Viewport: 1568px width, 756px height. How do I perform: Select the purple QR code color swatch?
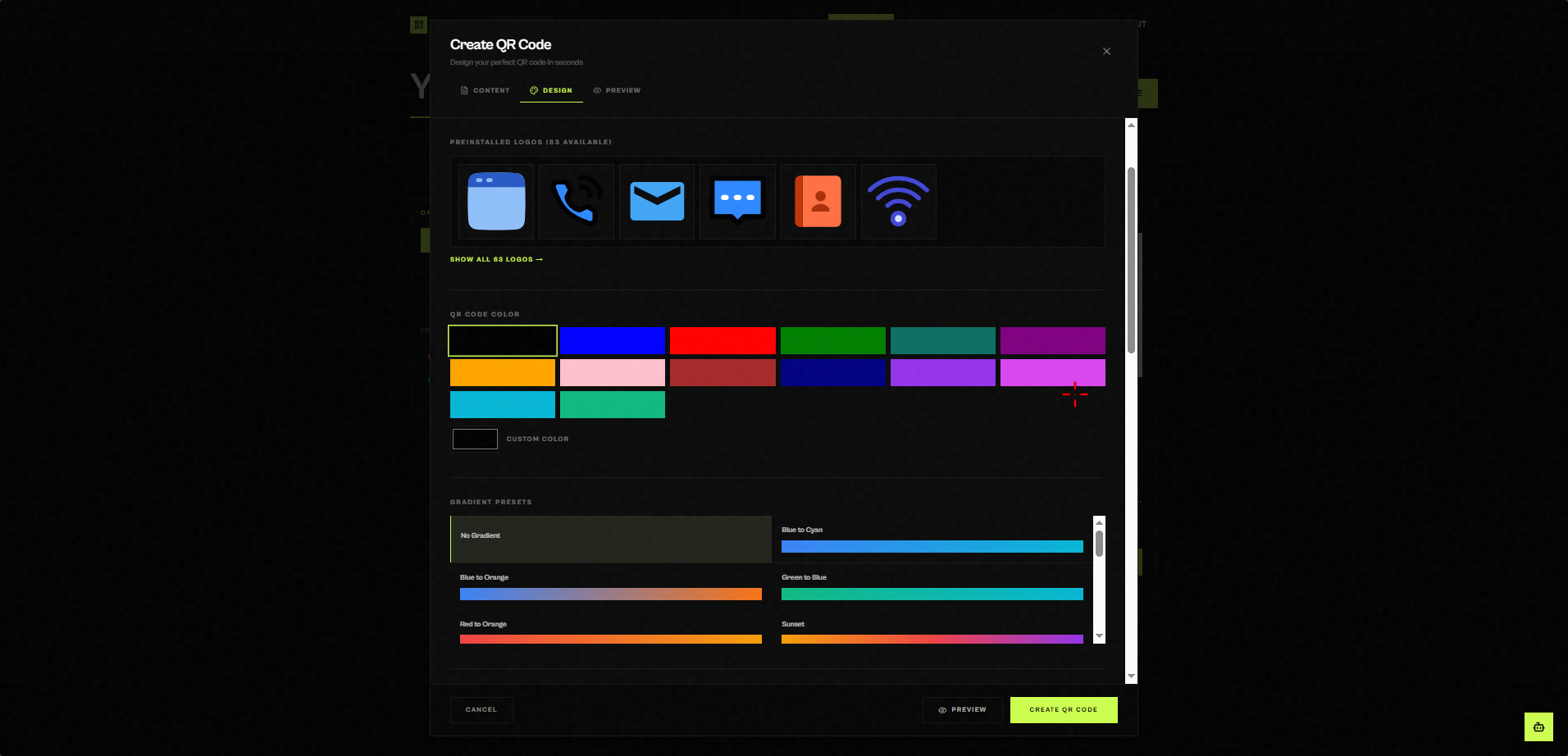(1052, 340)
